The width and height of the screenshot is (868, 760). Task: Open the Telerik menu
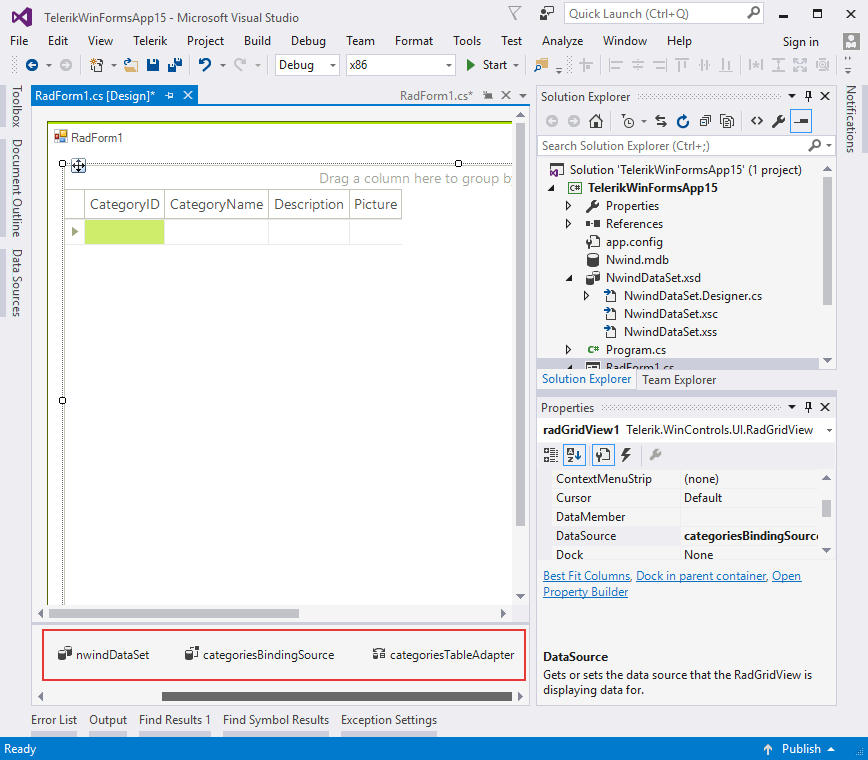pos(149,41)
